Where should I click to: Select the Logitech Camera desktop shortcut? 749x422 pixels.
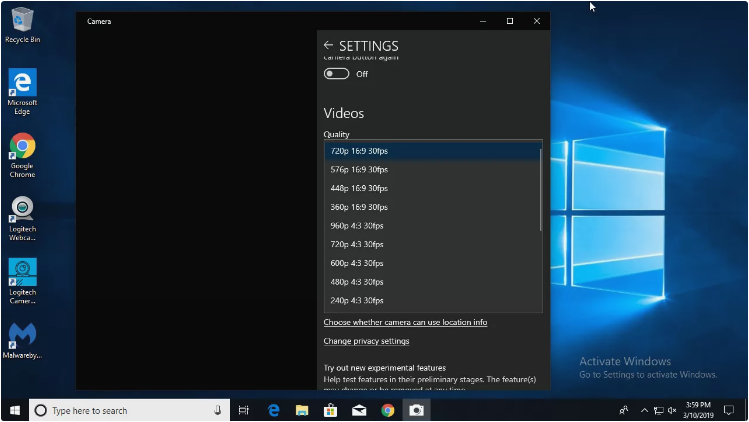click(22, 281)
